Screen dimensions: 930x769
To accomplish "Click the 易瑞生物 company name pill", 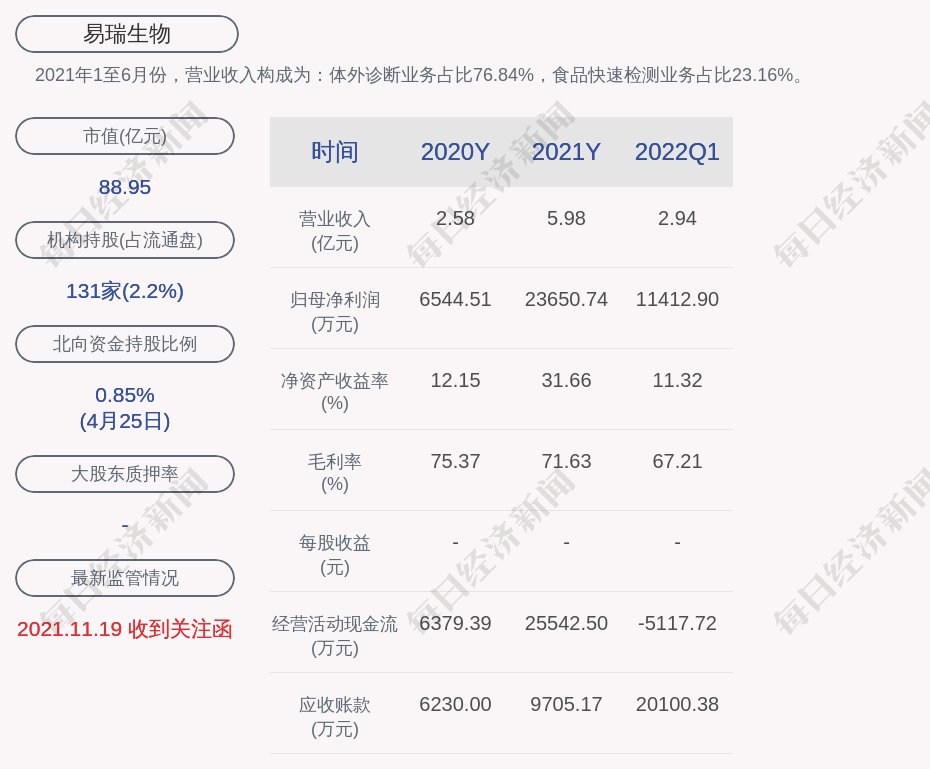I will [127, 34].
